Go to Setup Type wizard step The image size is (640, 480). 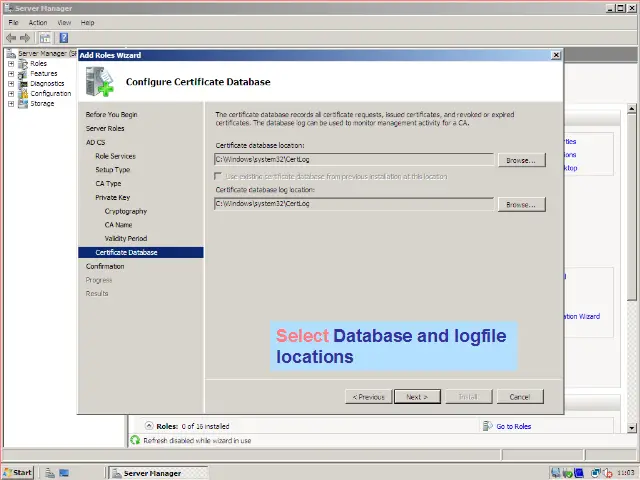(x=113, y=170)
